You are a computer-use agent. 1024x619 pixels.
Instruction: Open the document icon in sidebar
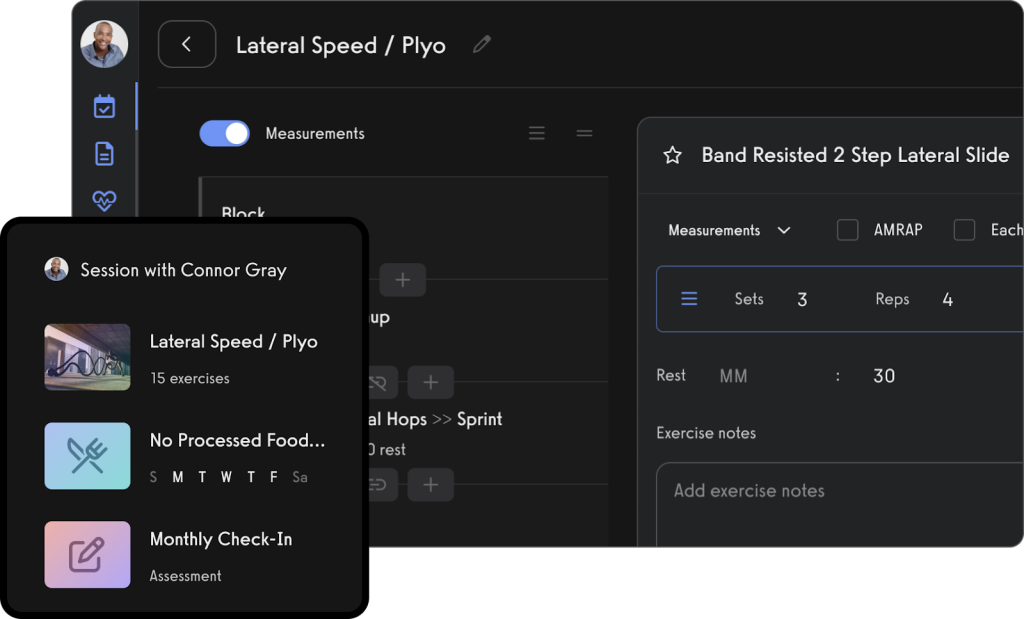pyautogui.click(x=104, y=153)
